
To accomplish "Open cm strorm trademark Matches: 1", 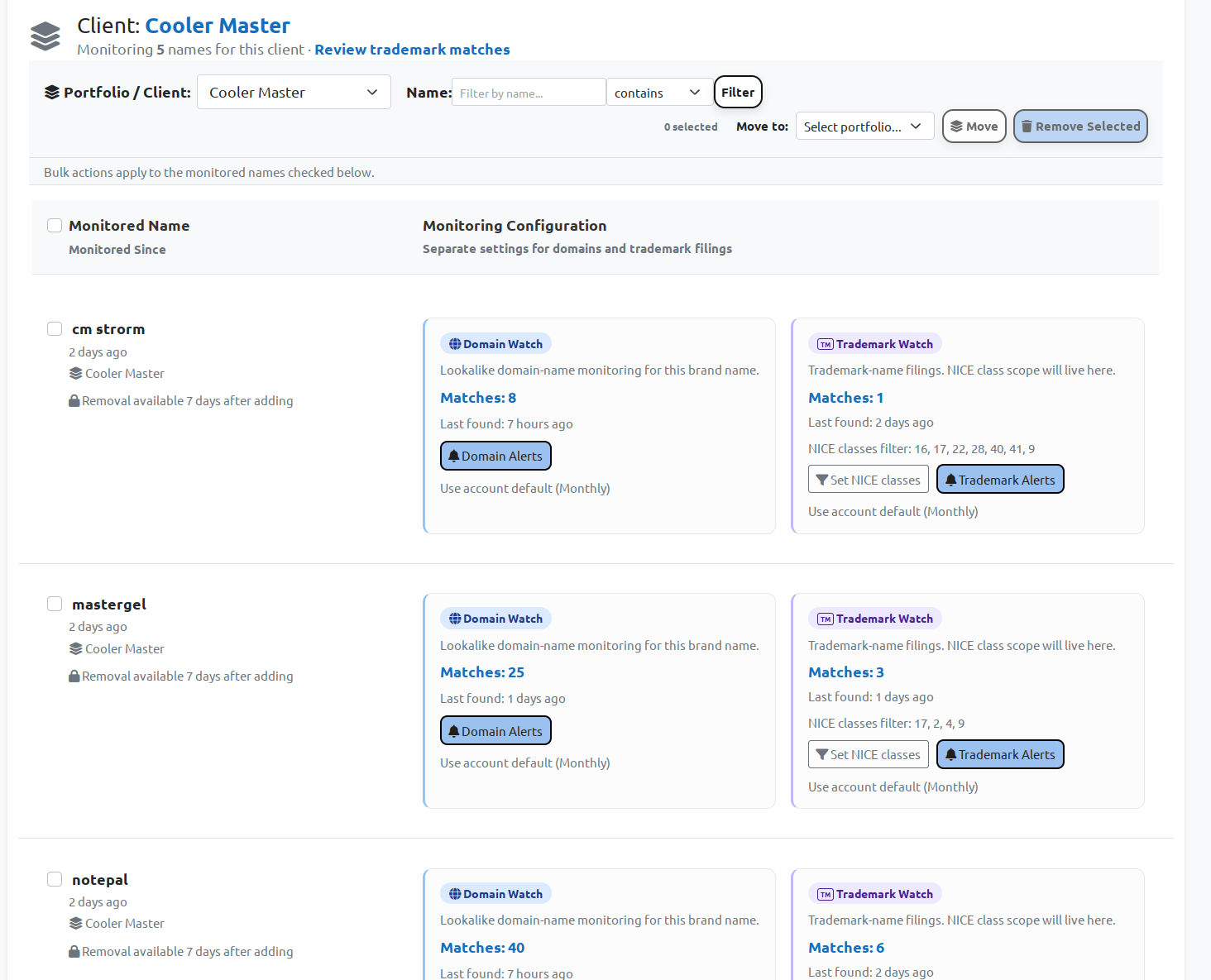I will point(845,398).
